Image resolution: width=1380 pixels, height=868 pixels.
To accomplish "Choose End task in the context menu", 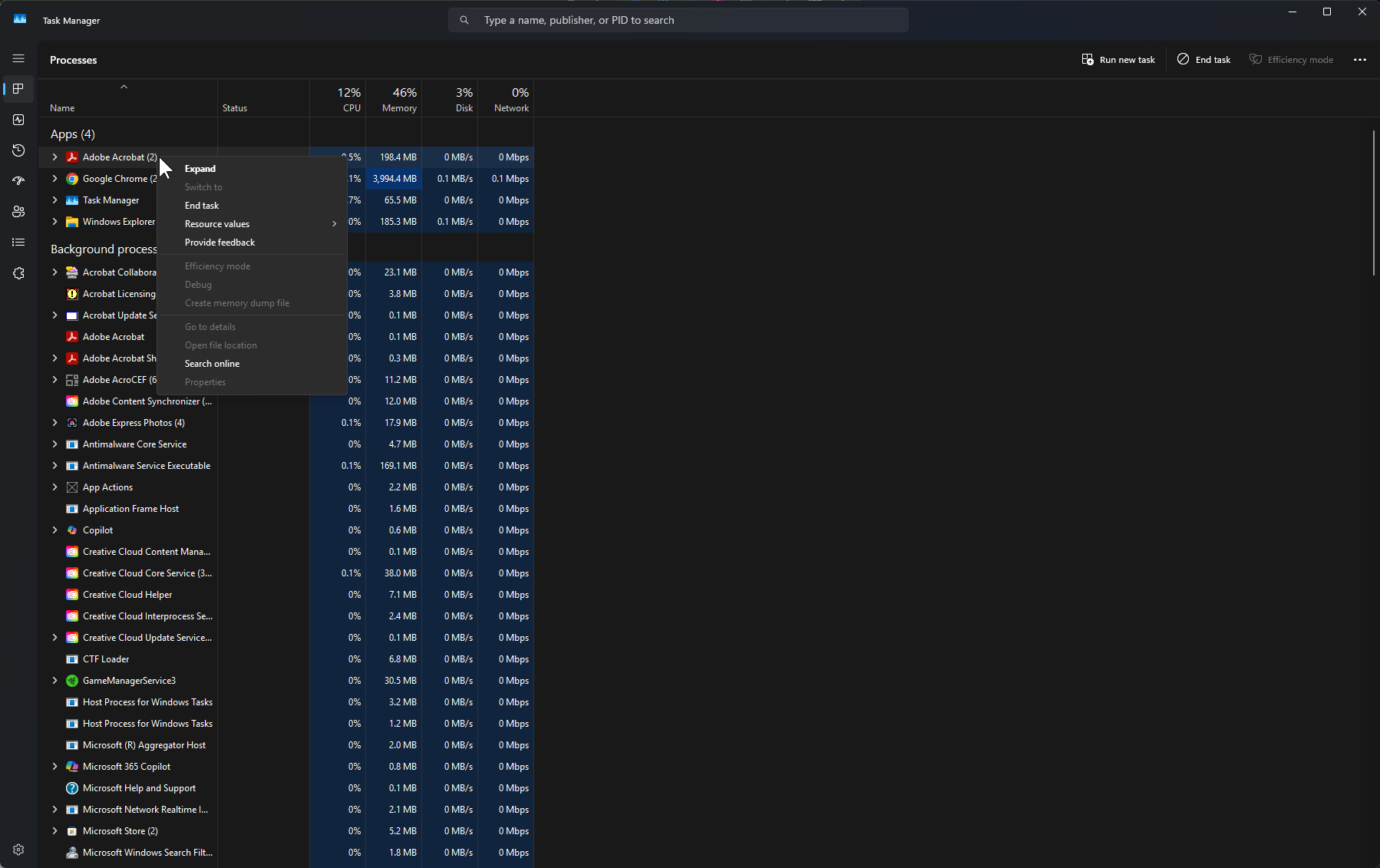I will [x=252, y=206].
